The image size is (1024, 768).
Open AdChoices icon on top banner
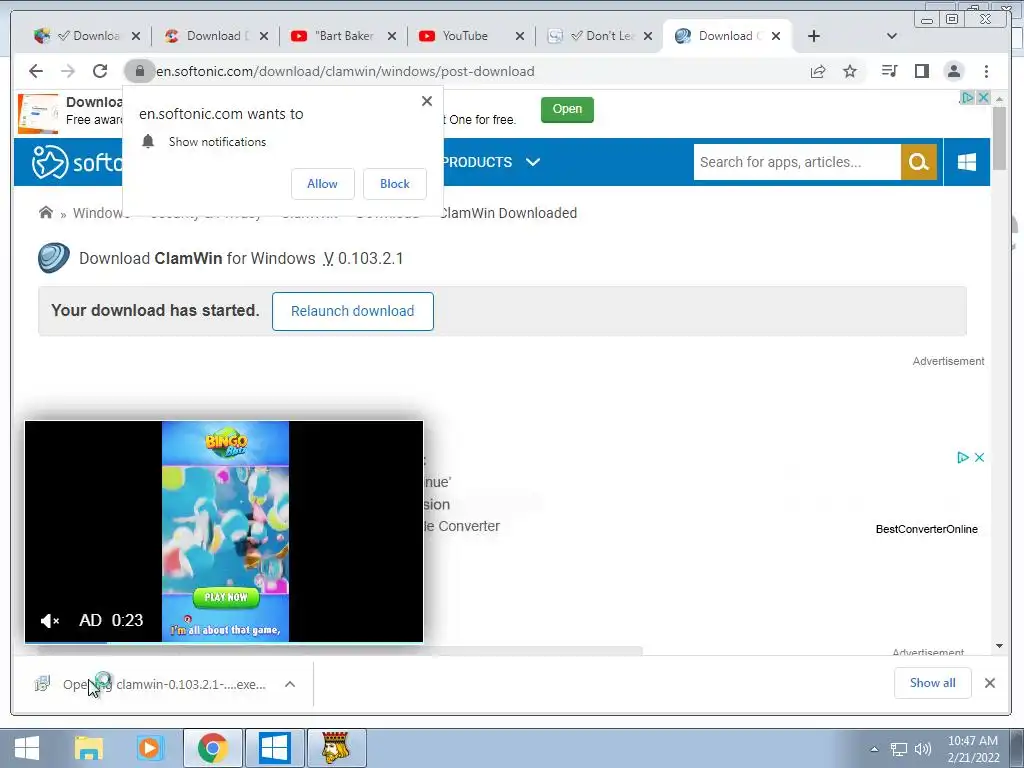[967, 97]
